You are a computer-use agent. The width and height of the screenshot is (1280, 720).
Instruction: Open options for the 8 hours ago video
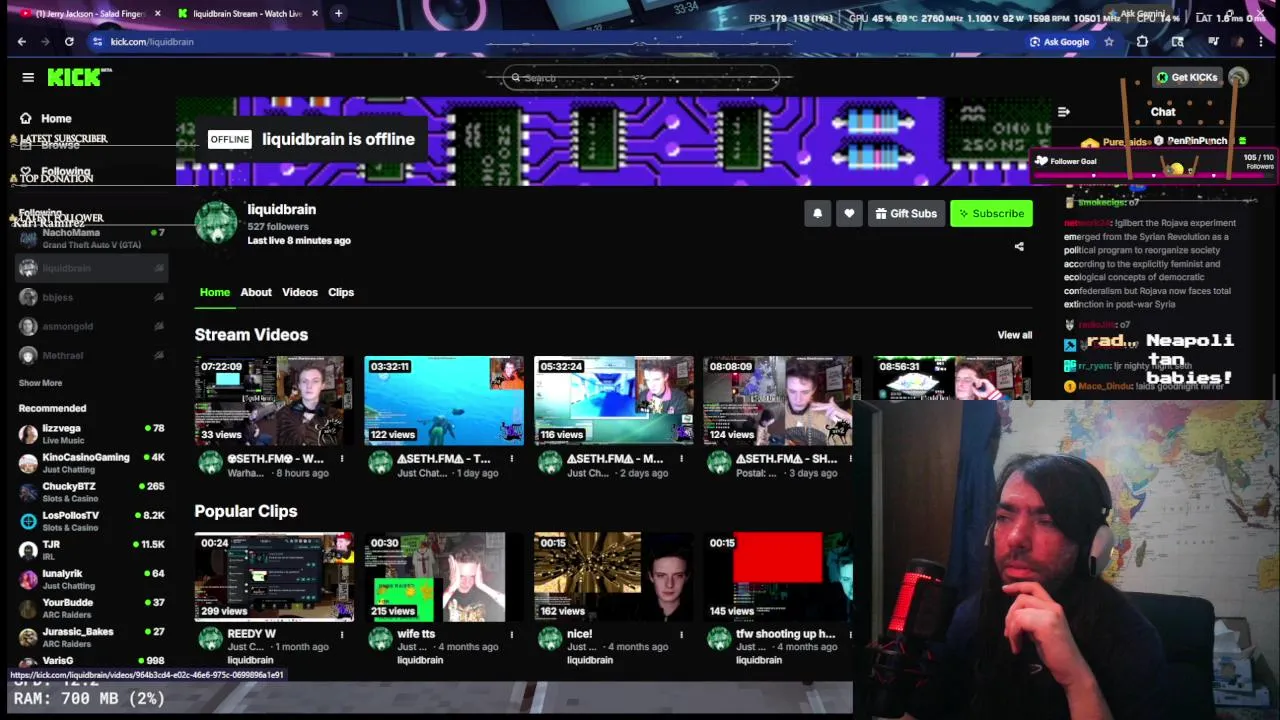click(342, 459)
